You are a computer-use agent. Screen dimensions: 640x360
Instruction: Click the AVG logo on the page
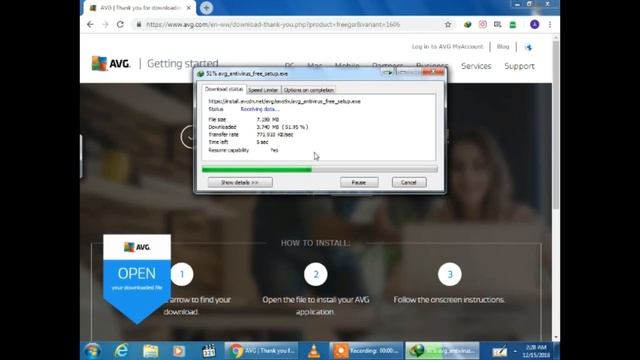point(111,64)
